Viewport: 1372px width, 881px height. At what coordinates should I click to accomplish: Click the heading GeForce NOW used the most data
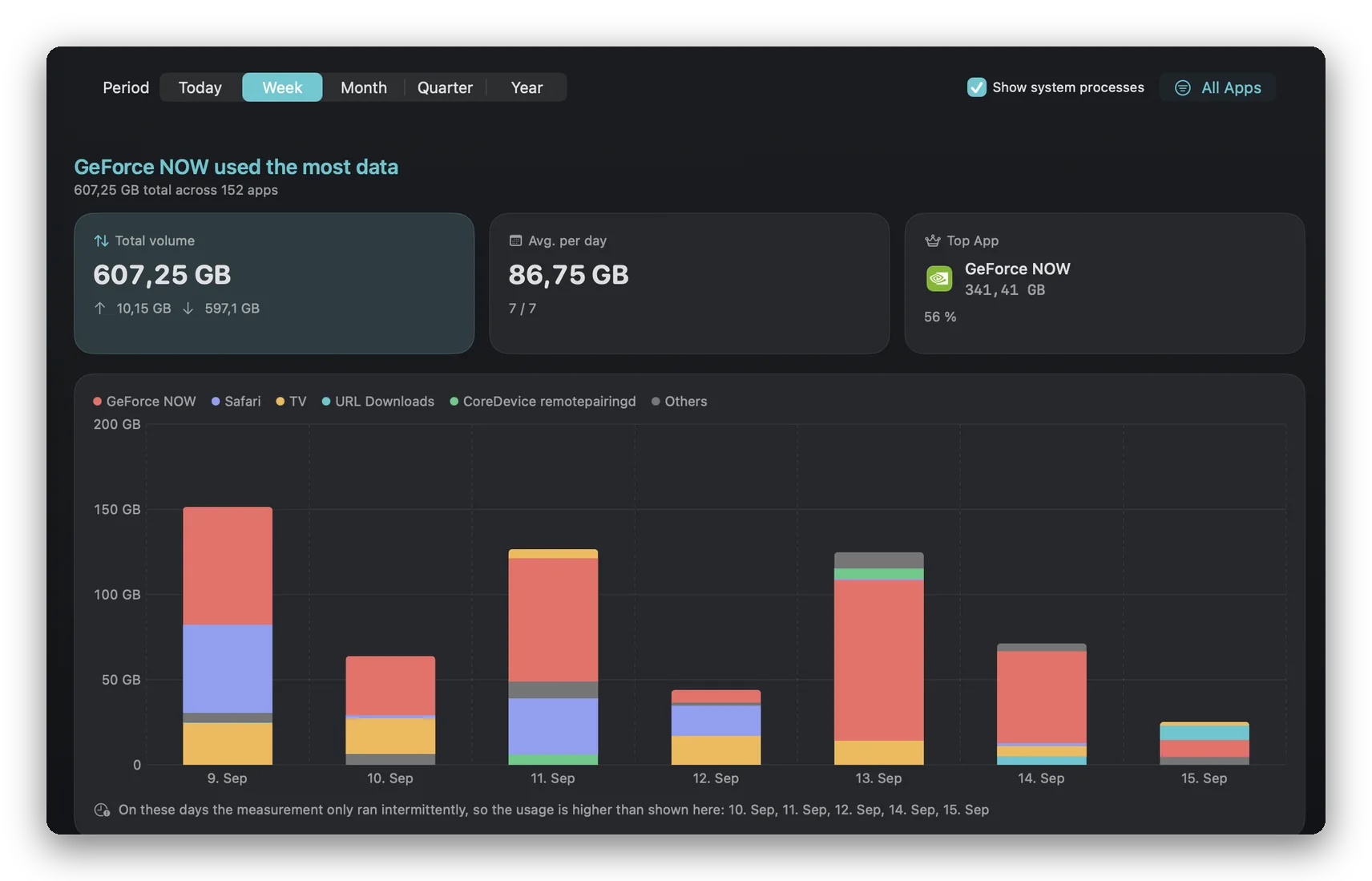click(236, 167)
